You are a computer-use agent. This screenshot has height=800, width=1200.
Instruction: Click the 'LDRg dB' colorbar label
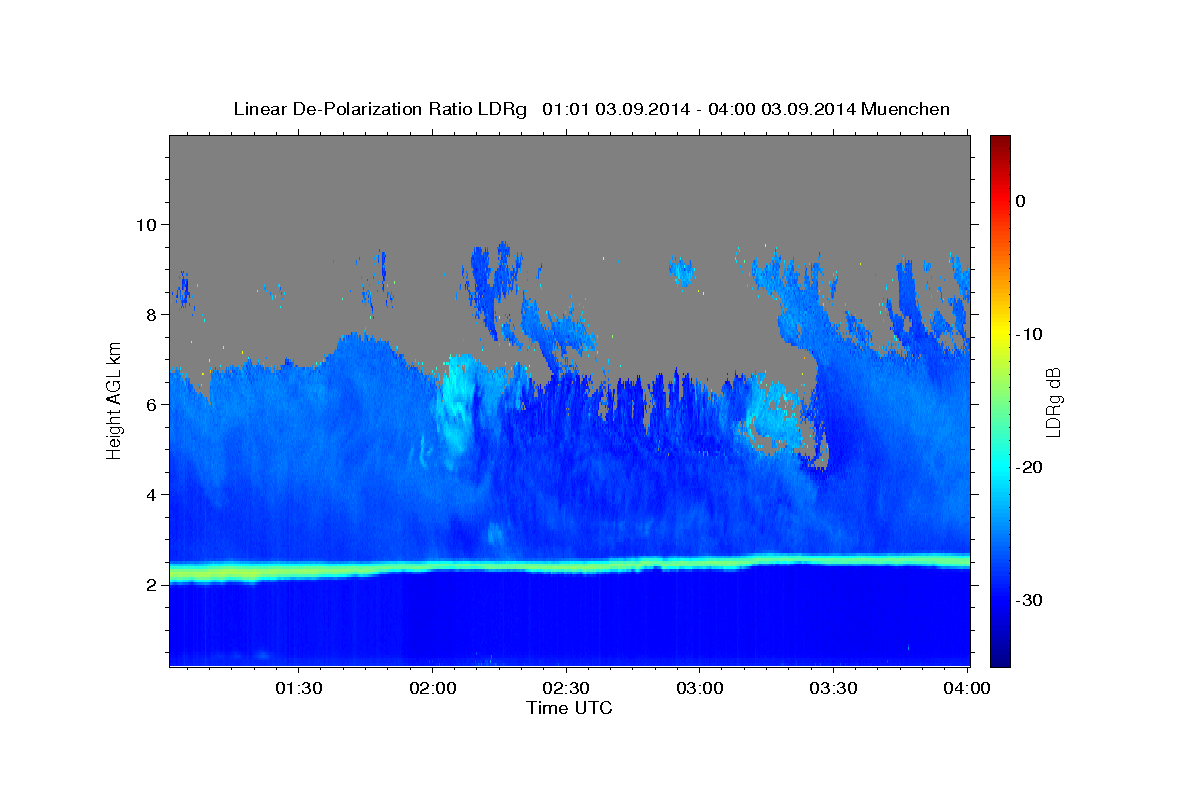(1052, 400)
